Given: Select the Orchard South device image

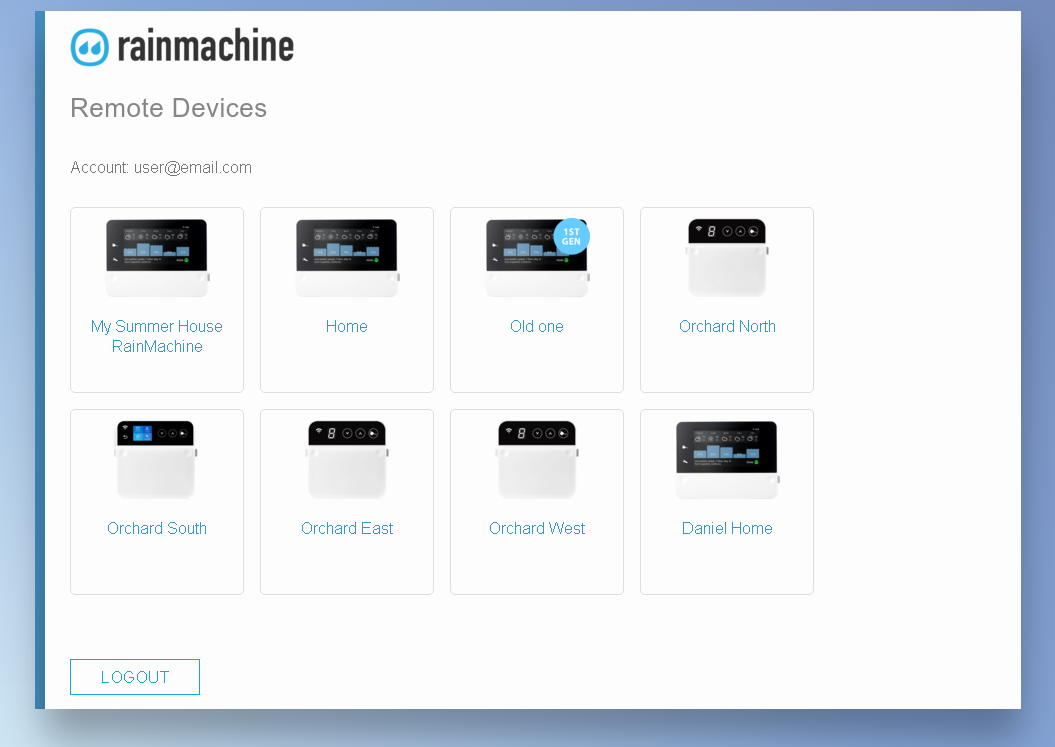Looking at the screenshot, I should [156, 460].
